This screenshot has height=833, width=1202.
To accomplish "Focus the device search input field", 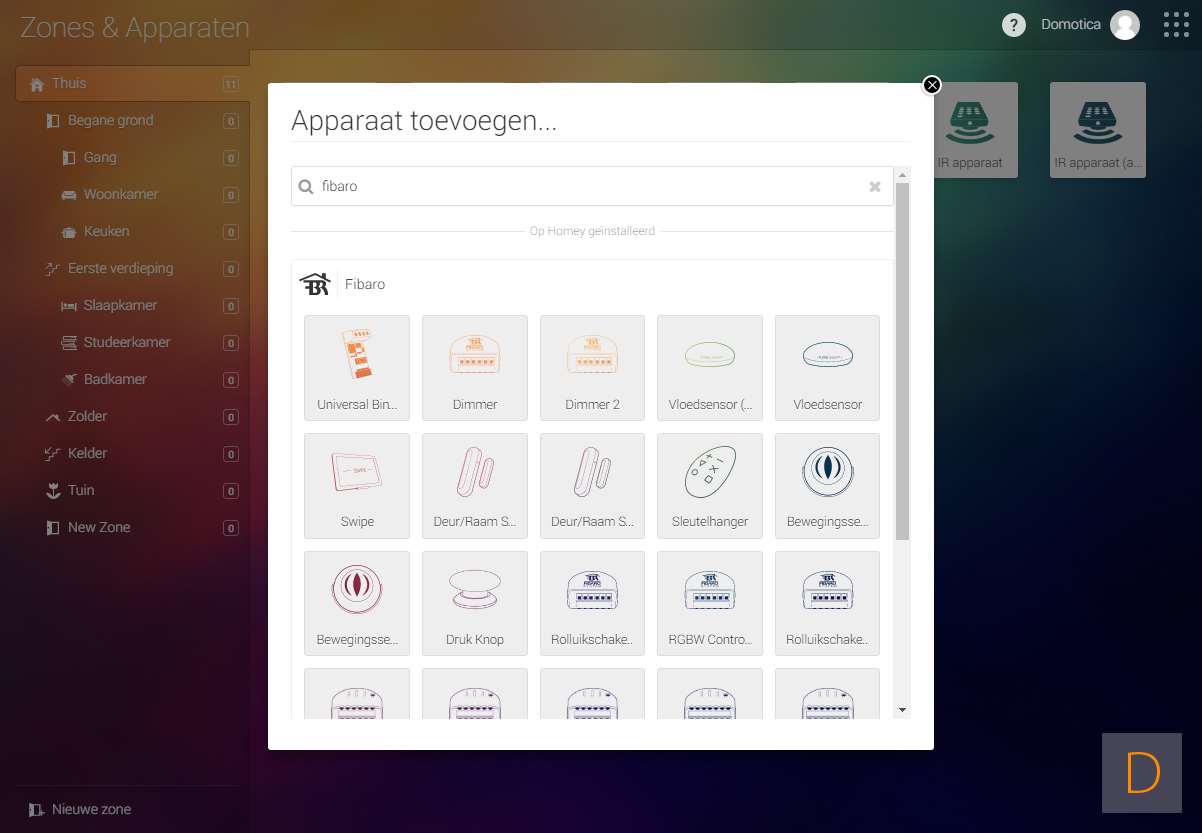I will pos(593,186).
